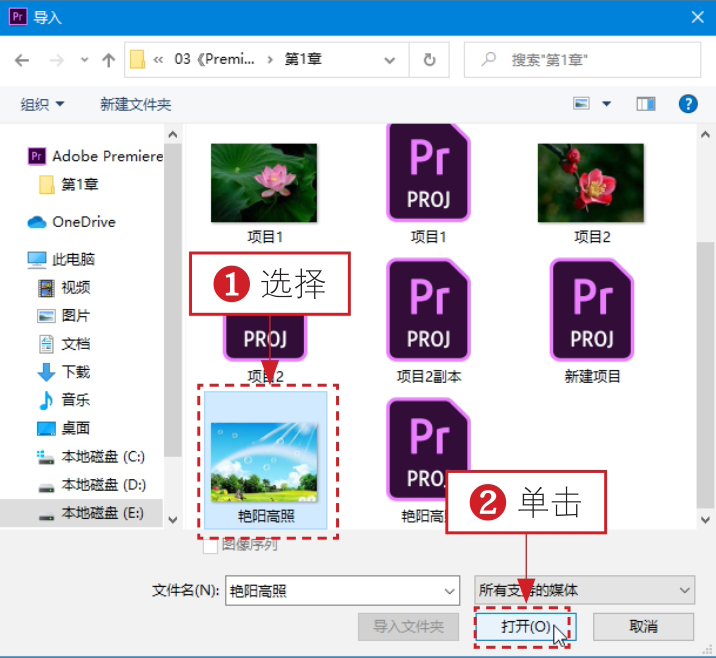Click the Back navigation arrow
The width and height of the screenshot is (716, 658).
(21, 60)
